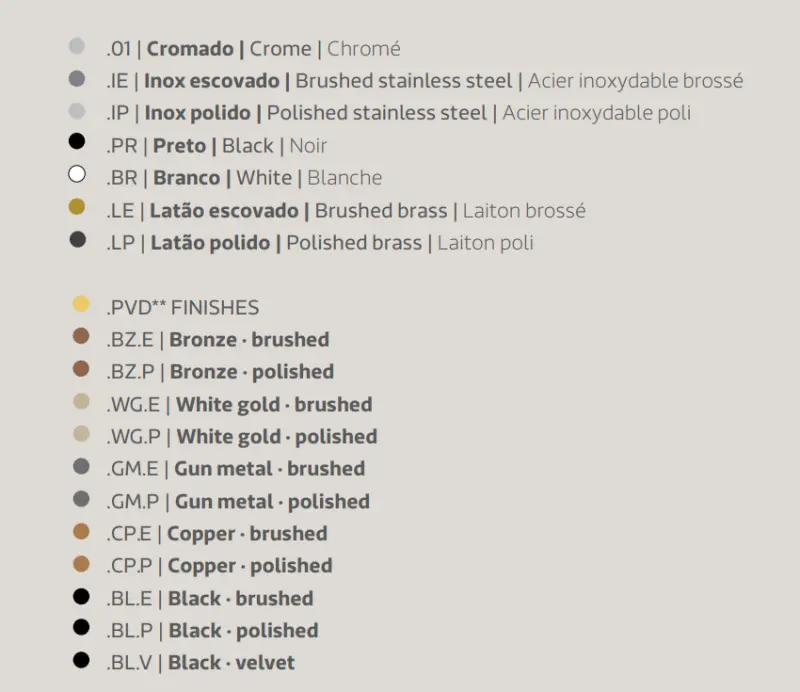Choose the Preto black color dot
This screenshot has height=692, width=800.
click(x=77, y=143)
